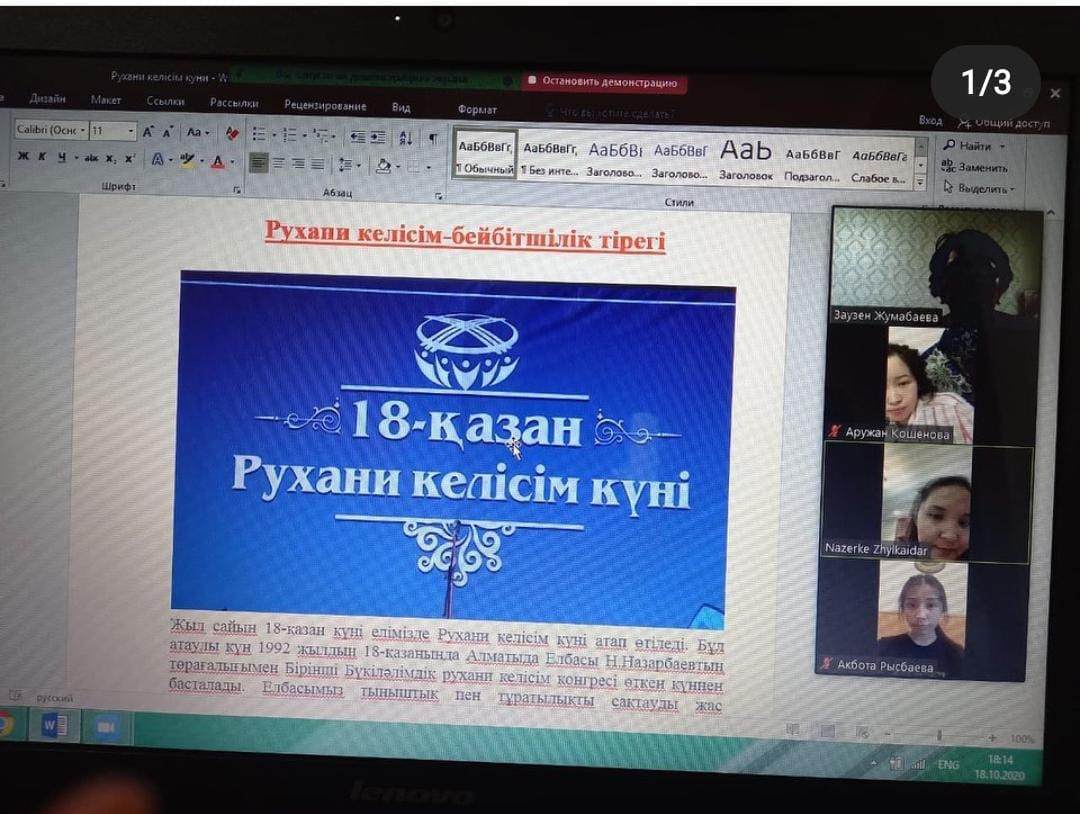Screen dimensions: 1080x814
Task: Apply borders with the borders icon
Action: click(x=413, y=167)
